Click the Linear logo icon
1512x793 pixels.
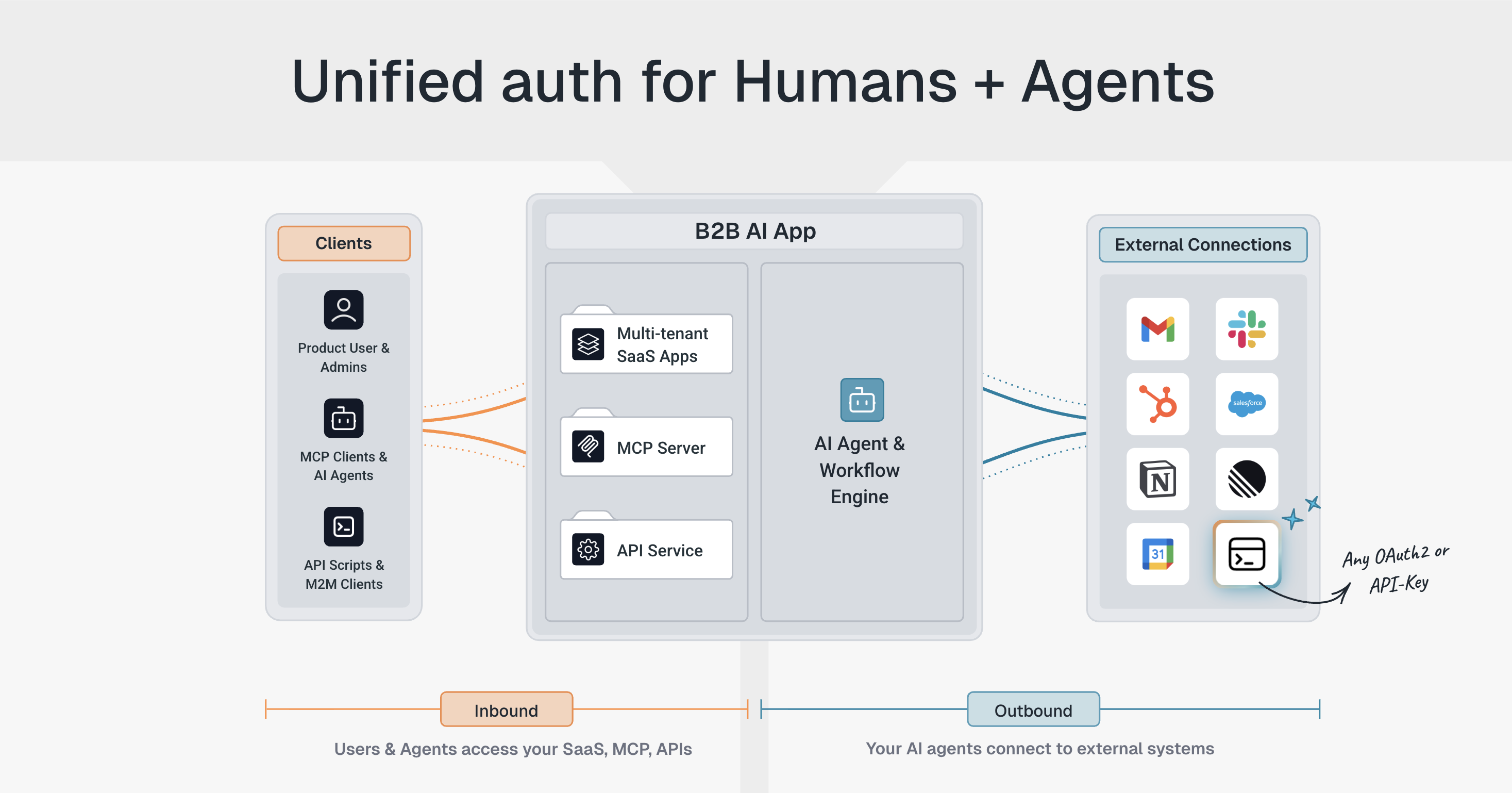[1246, 480]
